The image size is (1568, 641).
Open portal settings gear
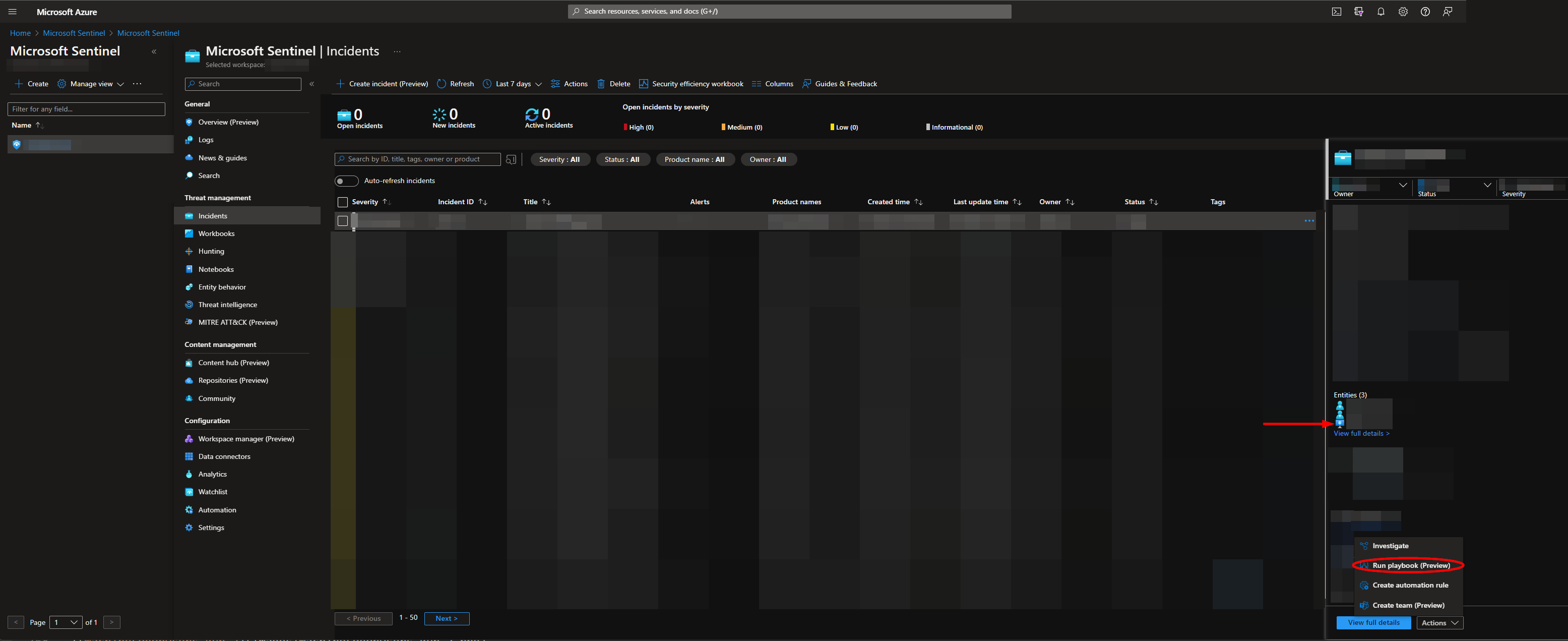click(x=1403, y=12)
